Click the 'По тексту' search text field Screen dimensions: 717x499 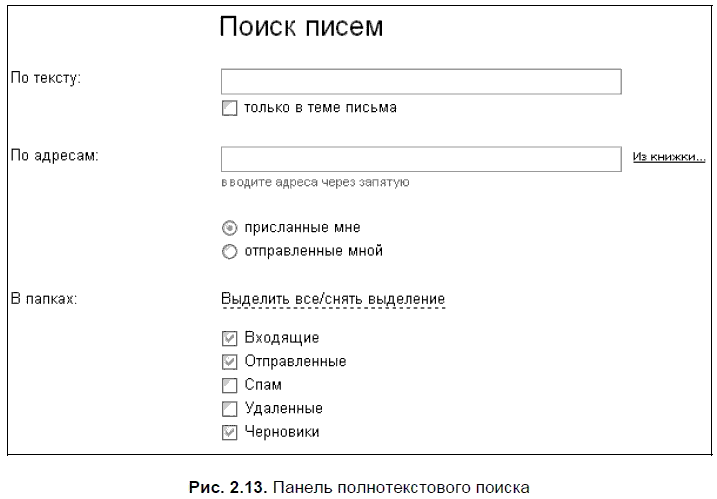(x=421, y=81)
